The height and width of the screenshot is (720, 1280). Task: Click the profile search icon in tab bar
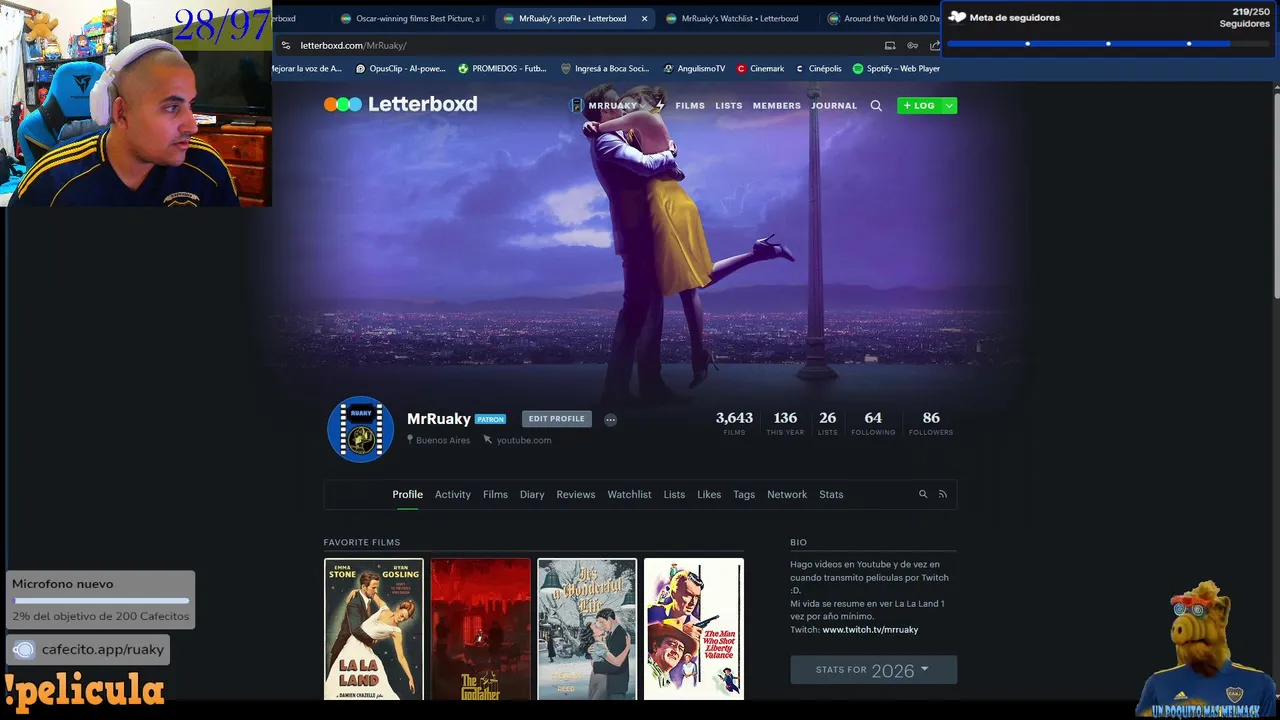(x=923, y=494)
